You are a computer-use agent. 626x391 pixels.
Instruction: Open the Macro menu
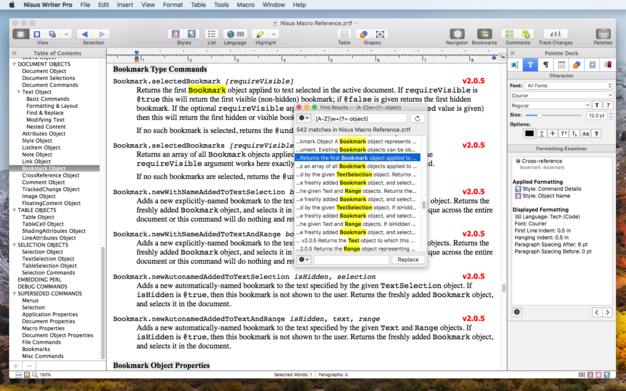pos(245,5)
